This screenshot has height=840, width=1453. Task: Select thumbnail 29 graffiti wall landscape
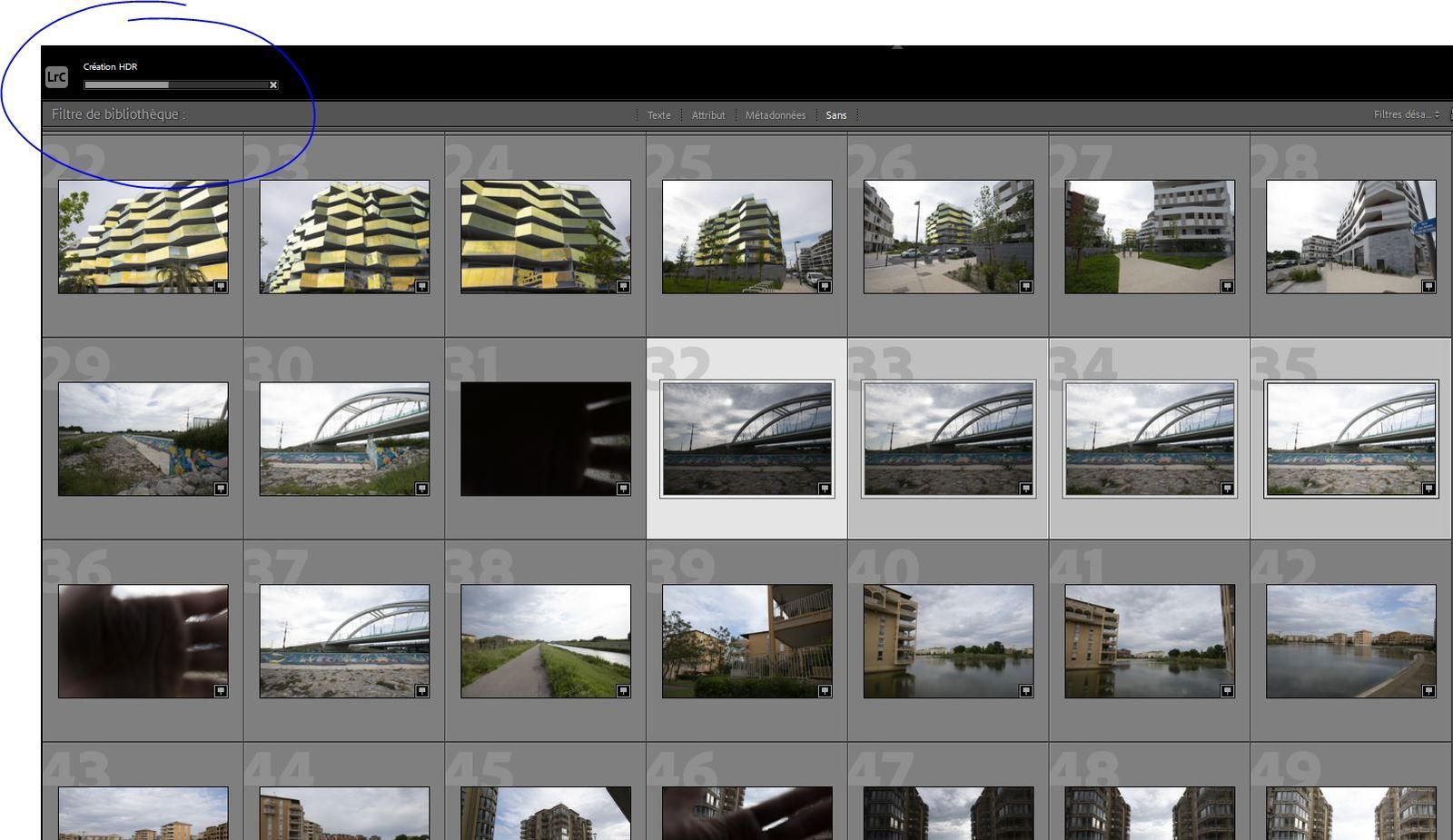143,440
